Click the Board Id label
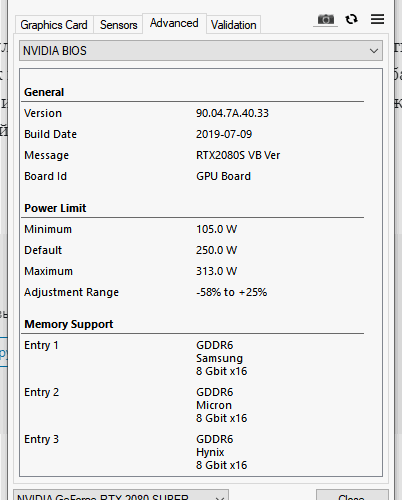The width and height of the screenshot is (402, 500). [x=45, y=176]
